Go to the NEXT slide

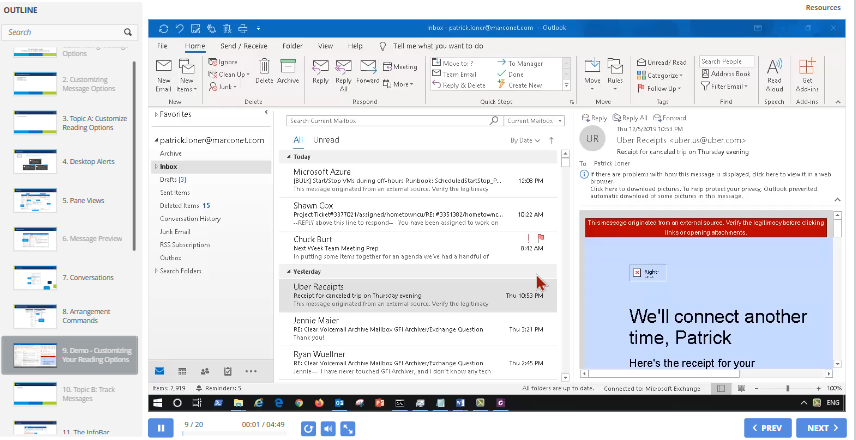821,428
